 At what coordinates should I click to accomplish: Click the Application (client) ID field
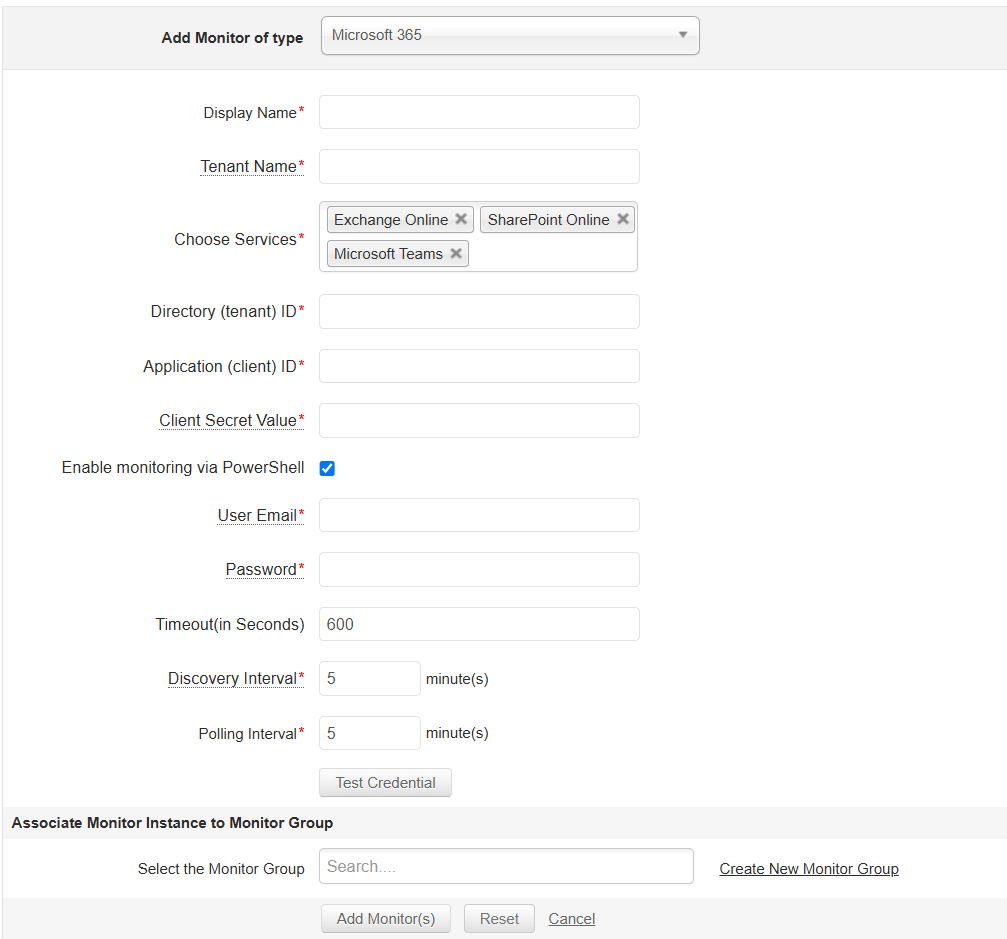tap(479, 366)
